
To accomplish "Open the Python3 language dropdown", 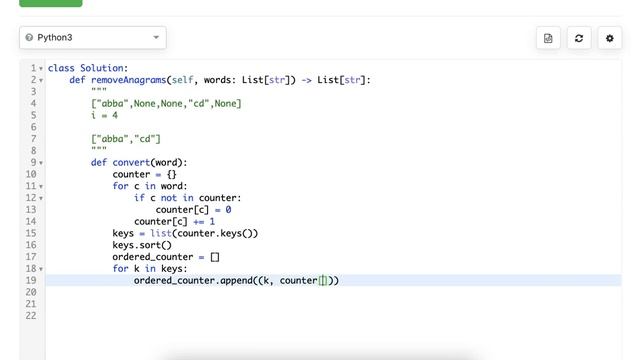I will pyautogui.click(x=93, y=38).
